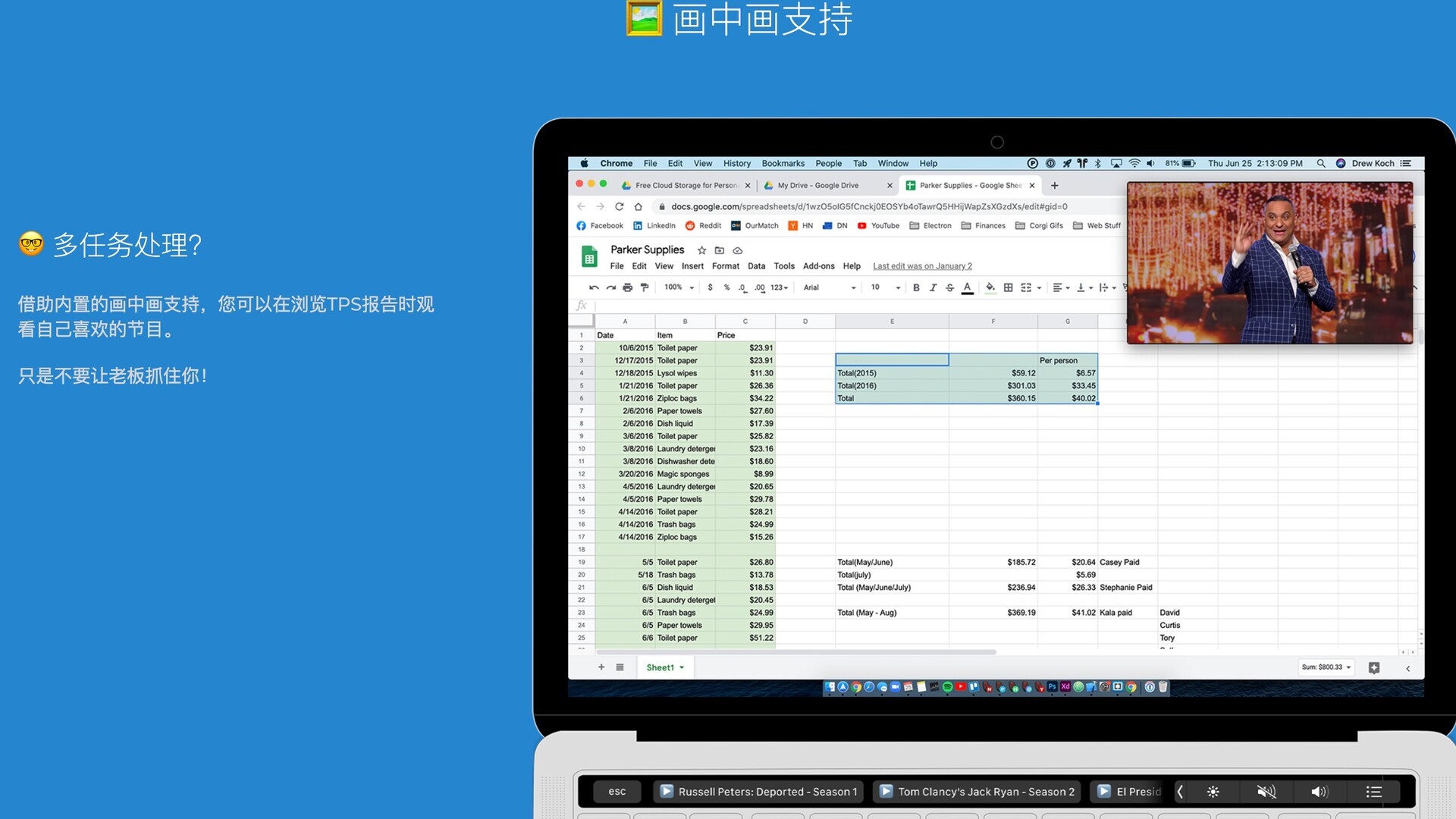1456x819 pixels.
Task: Play Russell Peters: Deported on Touch Bar
Action: [x=759, y=792]
